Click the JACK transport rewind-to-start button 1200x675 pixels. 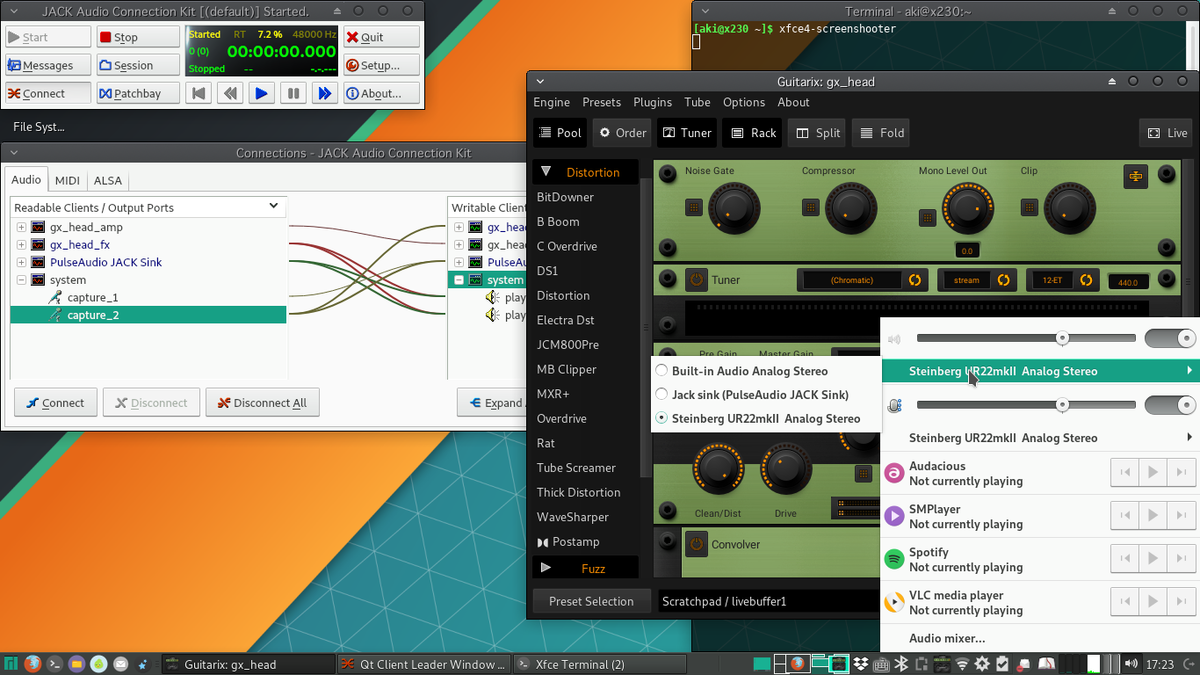click(x=199, y=93)
